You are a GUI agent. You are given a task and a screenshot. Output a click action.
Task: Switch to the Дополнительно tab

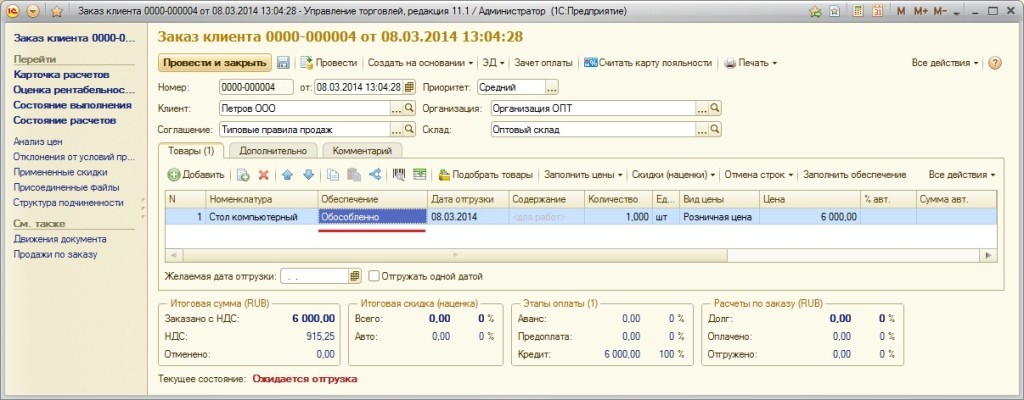tap(273, 150)
